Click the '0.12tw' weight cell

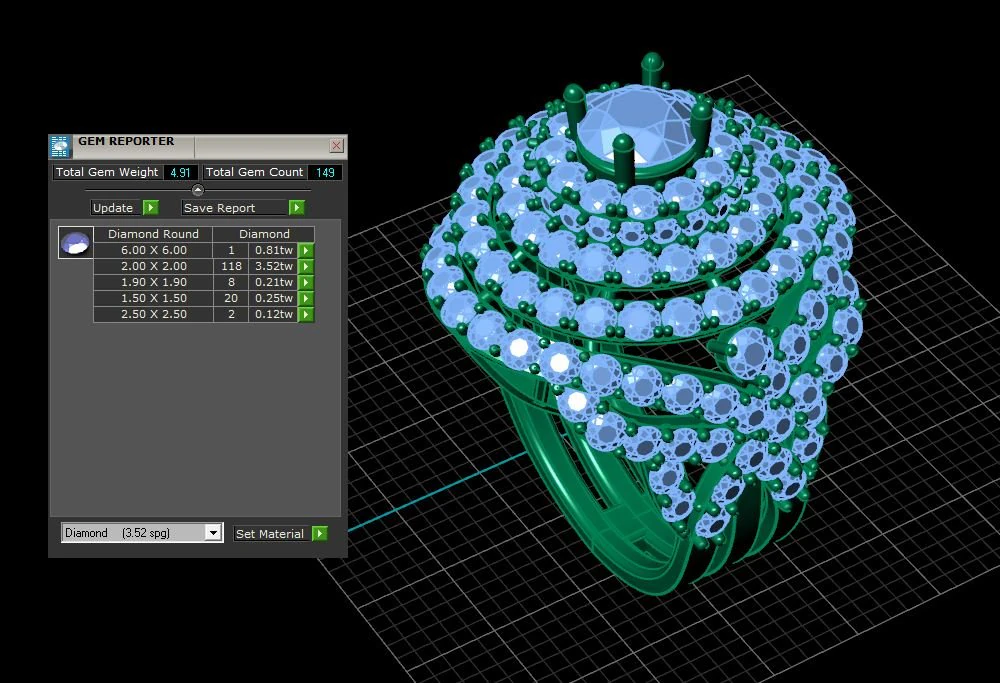[274, 314]
